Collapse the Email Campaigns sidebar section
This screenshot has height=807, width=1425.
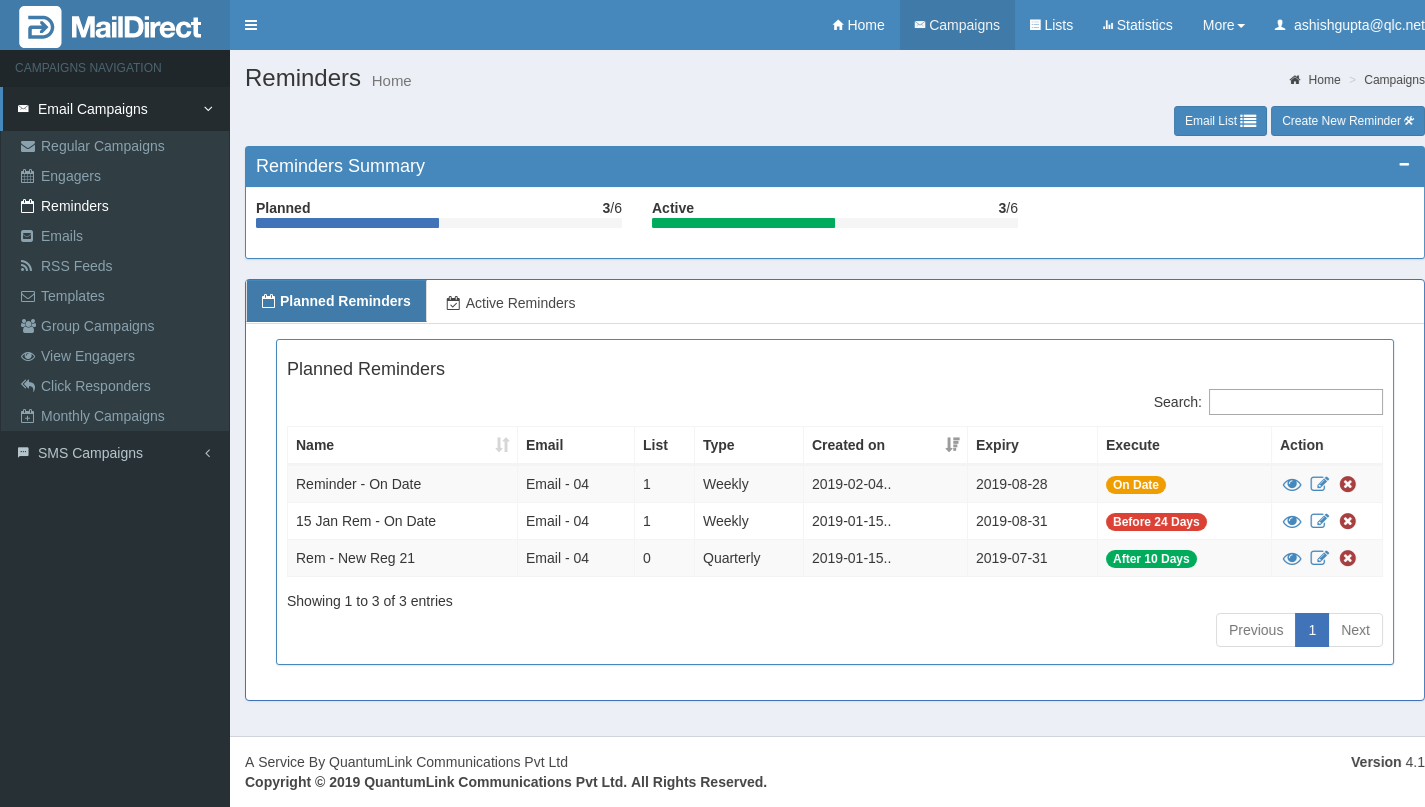[x=115, y=109]
